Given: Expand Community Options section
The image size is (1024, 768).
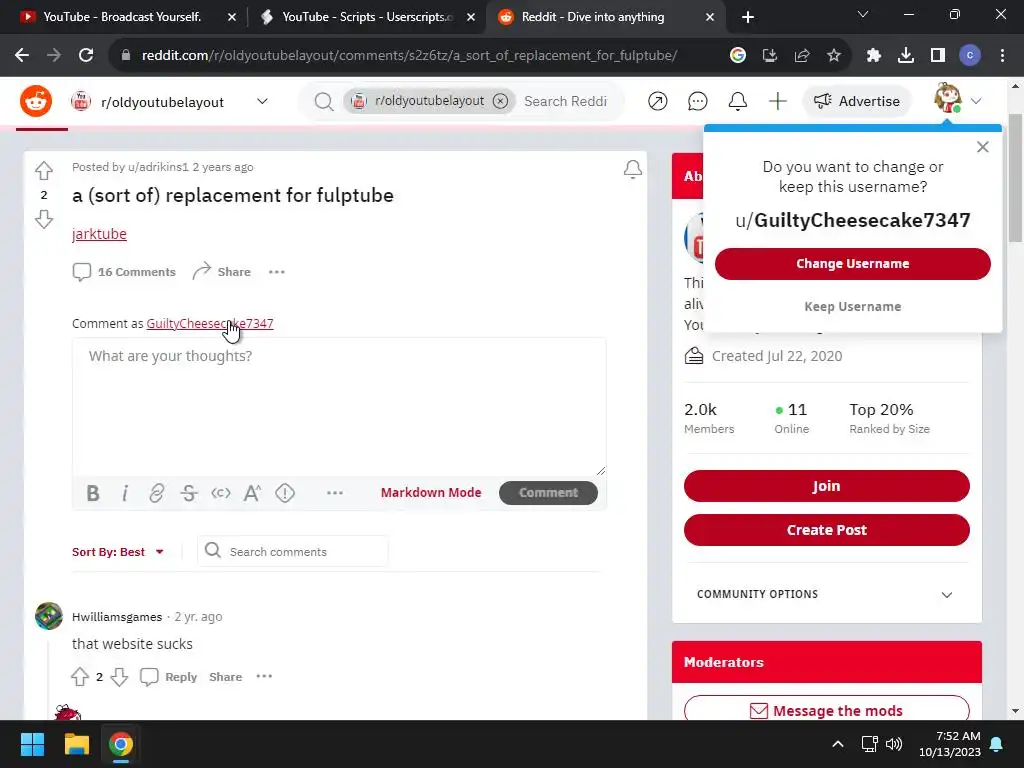Looking at the screenshot, I should pyautogui.click(x=826, y=594).
